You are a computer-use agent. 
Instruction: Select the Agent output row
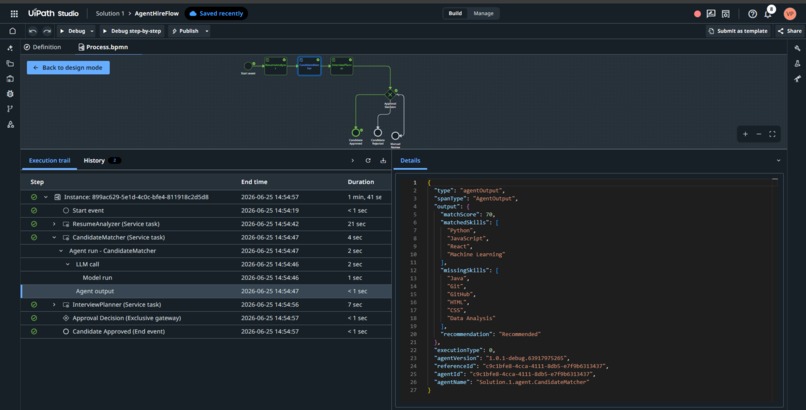coord(206,291)
